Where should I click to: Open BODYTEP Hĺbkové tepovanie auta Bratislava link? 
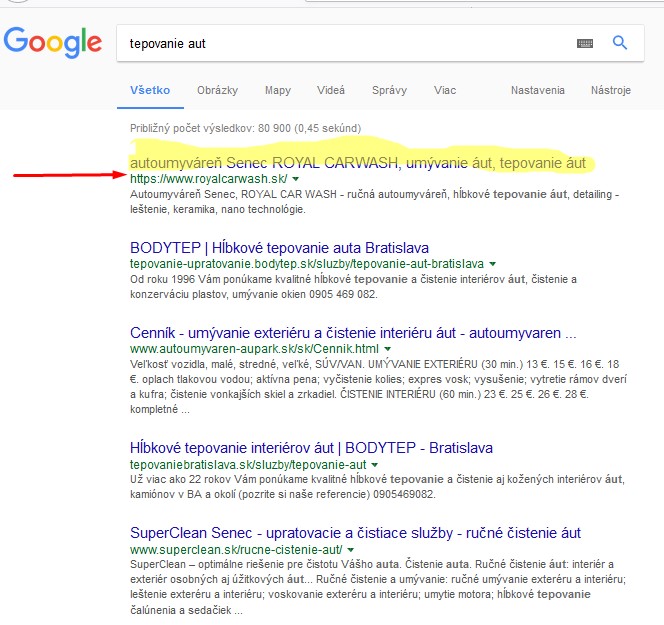coord(279,248)
